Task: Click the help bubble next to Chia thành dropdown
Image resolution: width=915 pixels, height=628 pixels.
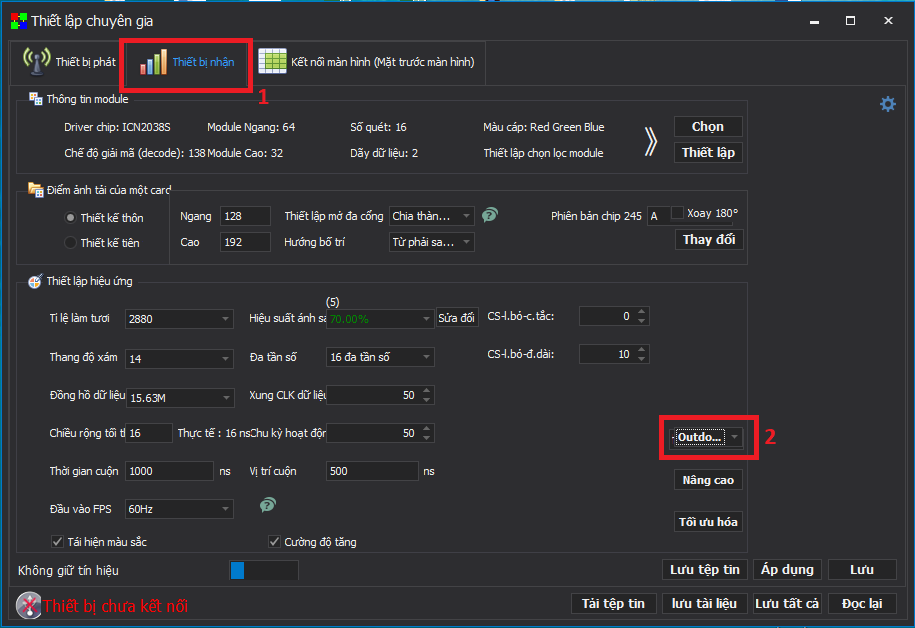Action: click(x=490, y=215)
